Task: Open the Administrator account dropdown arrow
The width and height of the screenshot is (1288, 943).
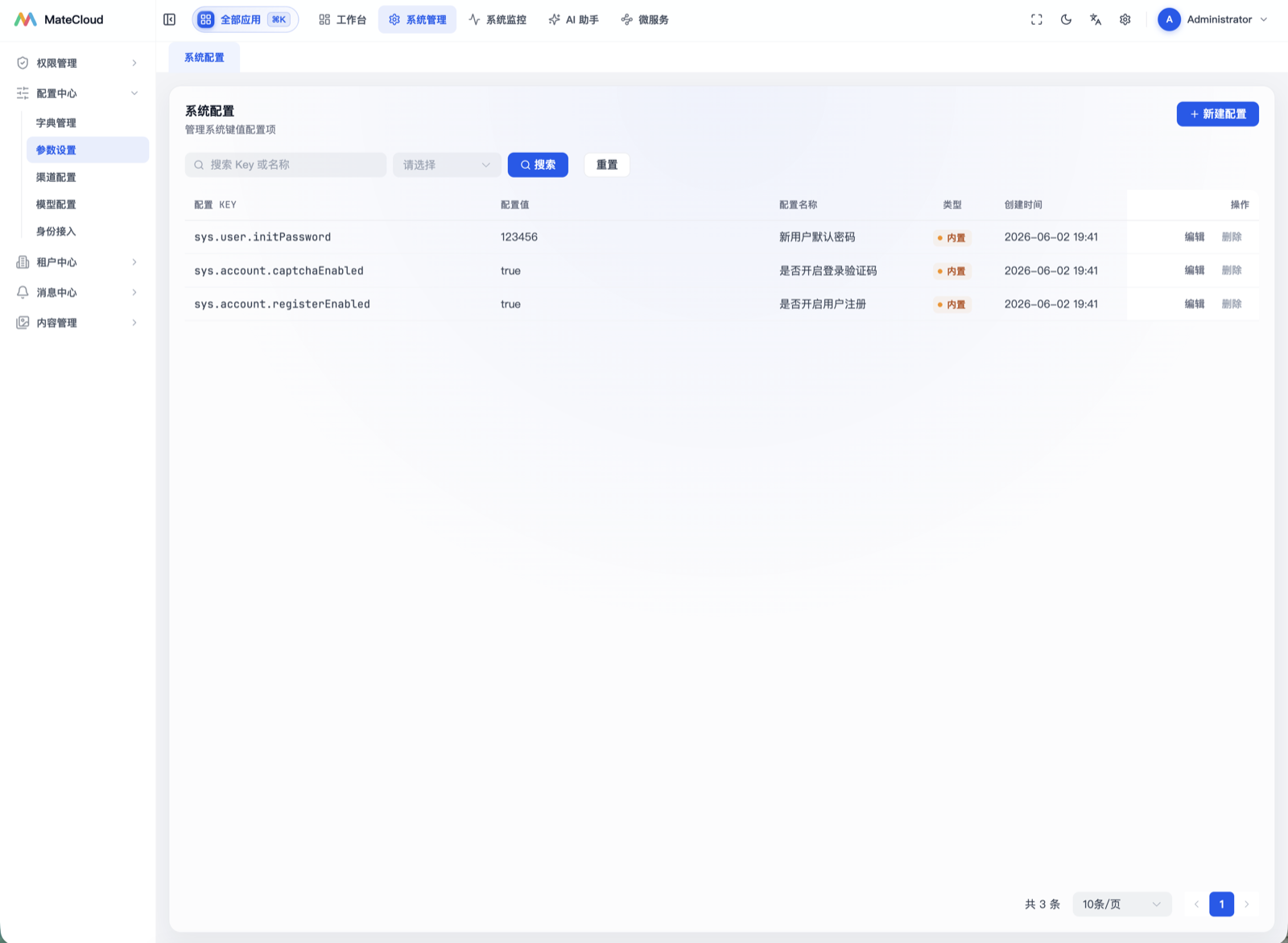Action: coord(1264,19)
